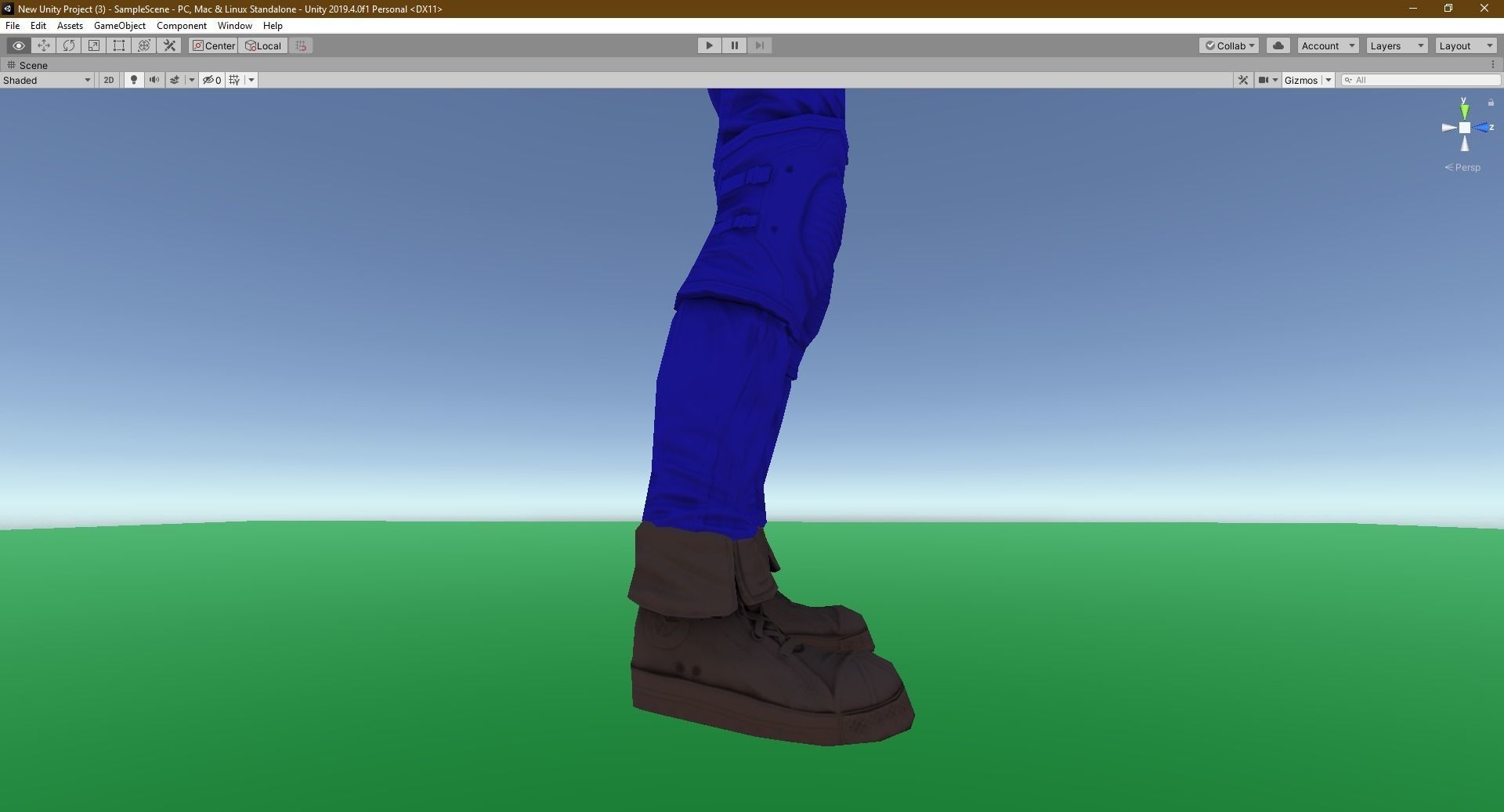Image resolution: width=1504 pixels, height=812 pixels.
Task: Open the GameObject menu
Action: click(x=120, y=26)
